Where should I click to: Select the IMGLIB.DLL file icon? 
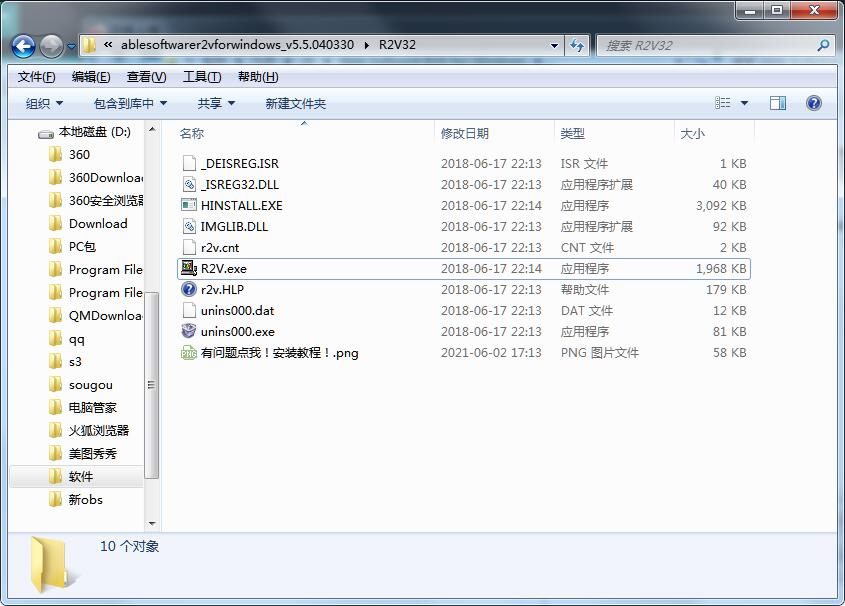click(189, 226)
